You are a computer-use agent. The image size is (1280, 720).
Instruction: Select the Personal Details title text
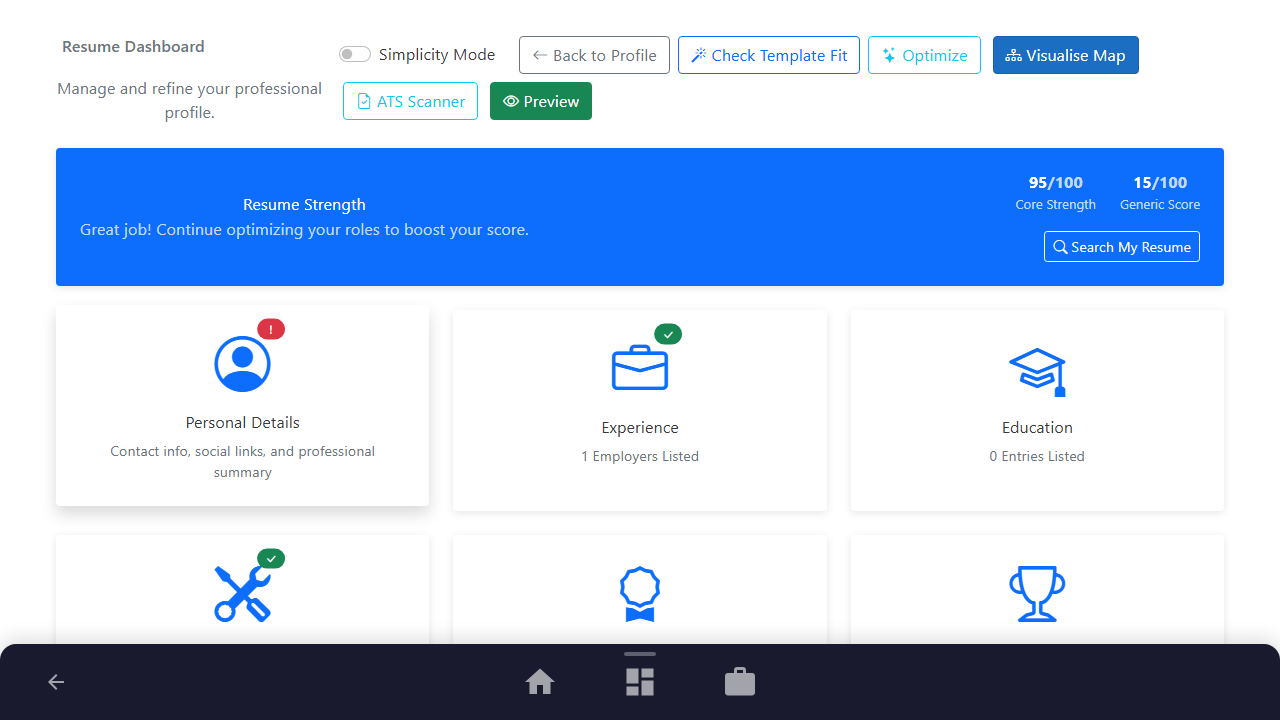click(242, 423)
